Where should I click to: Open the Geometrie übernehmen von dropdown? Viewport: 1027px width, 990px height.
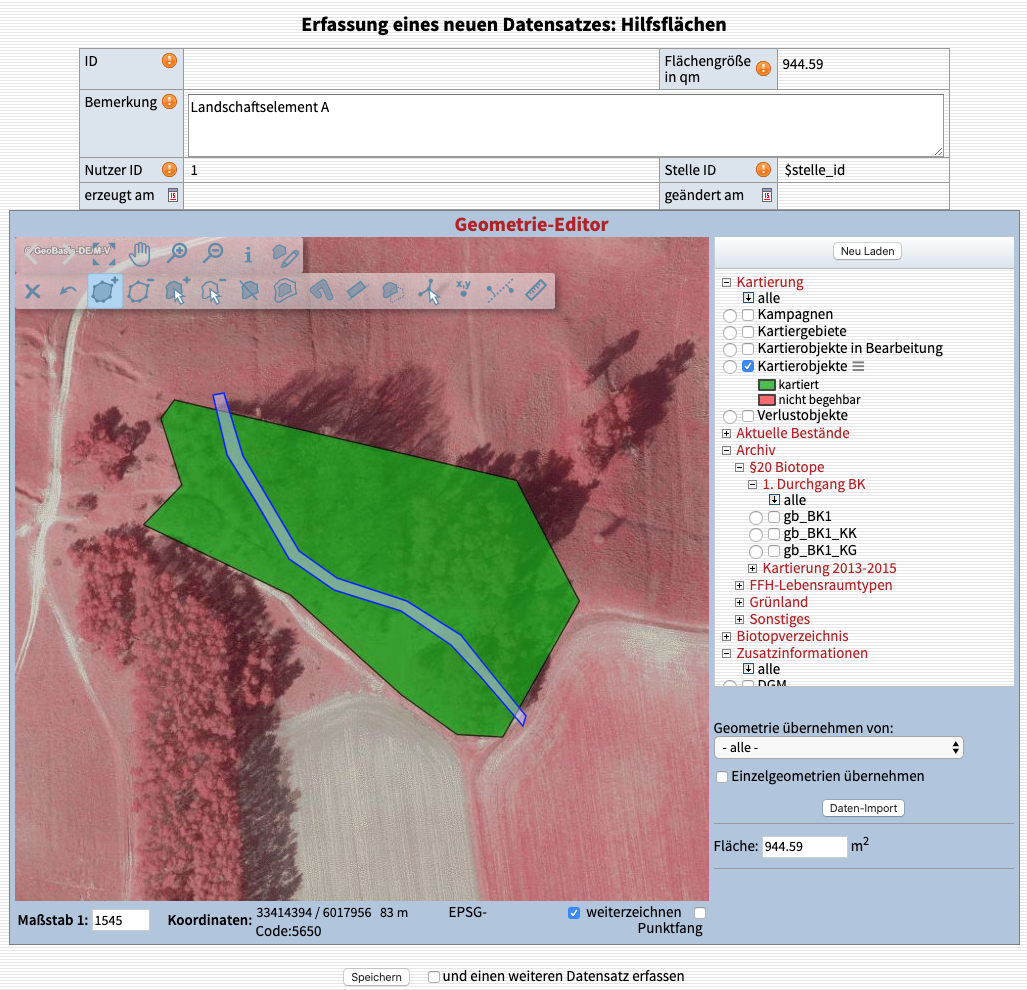838,747
